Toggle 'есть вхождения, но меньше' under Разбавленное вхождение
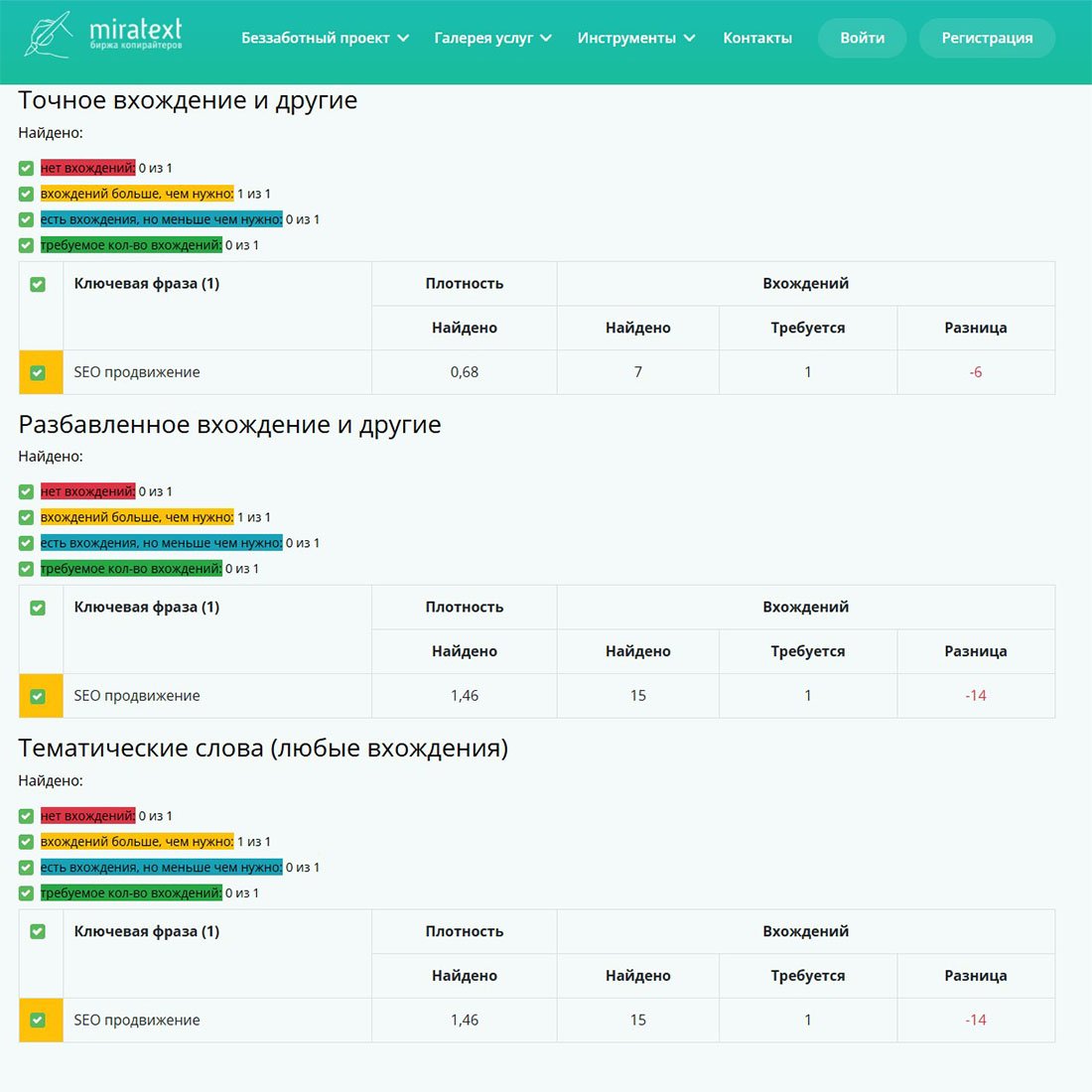This screenshot has width=1092, height=1092. pyautogui.click(x=26, y=544)
